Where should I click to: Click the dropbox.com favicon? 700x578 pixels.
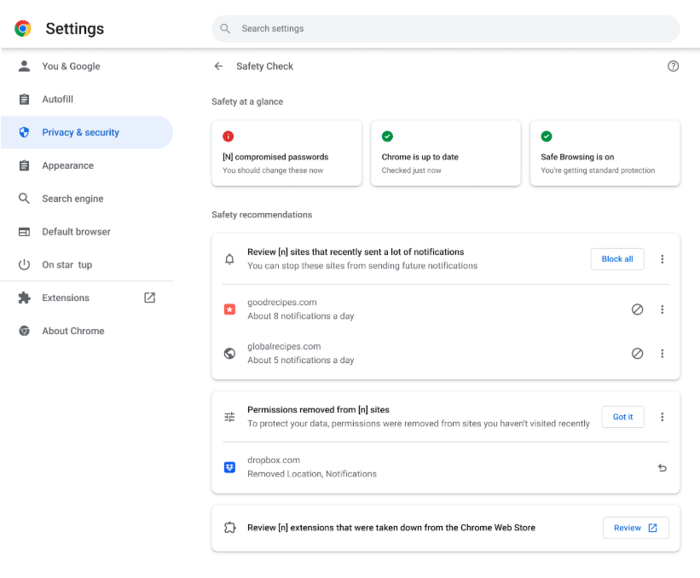(x=229, y=467)
